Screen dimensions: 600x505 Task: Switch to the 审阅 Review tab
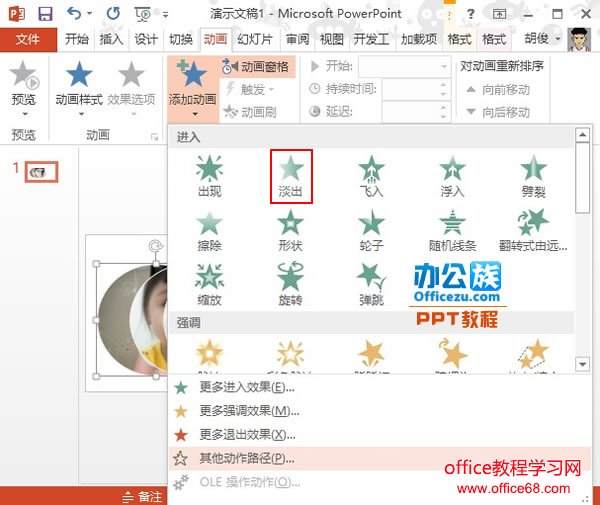point(297,39)
